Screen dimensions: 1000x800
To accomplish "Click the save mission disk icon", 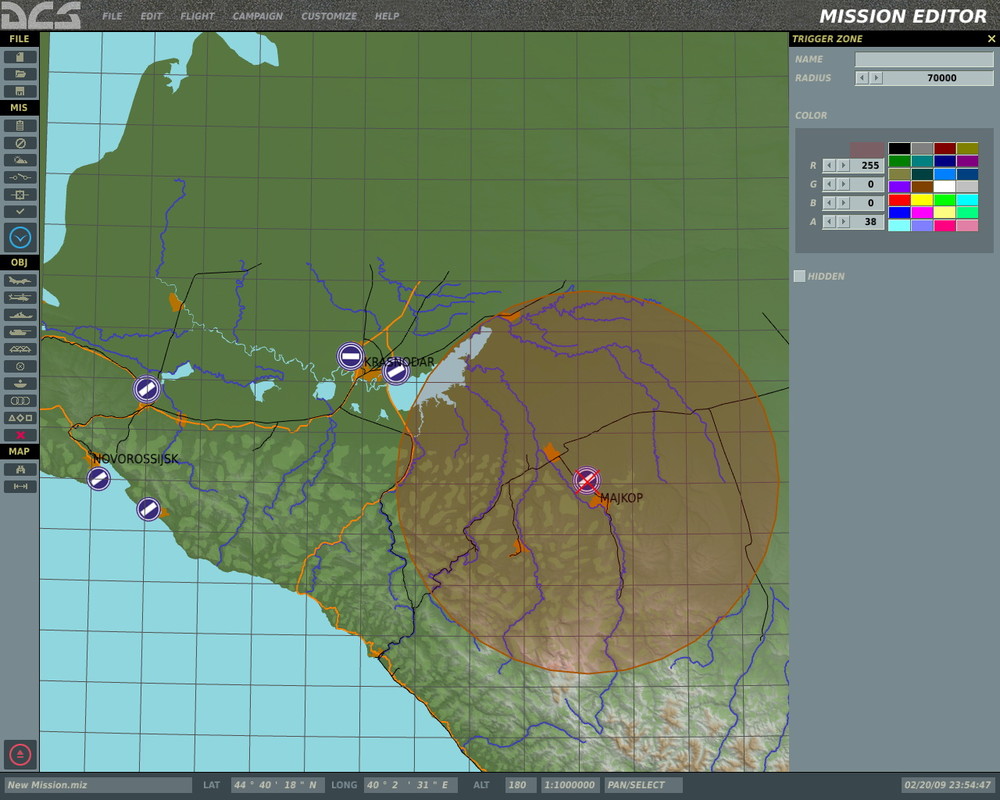I will pyautogui.click(x=20, y=91).
